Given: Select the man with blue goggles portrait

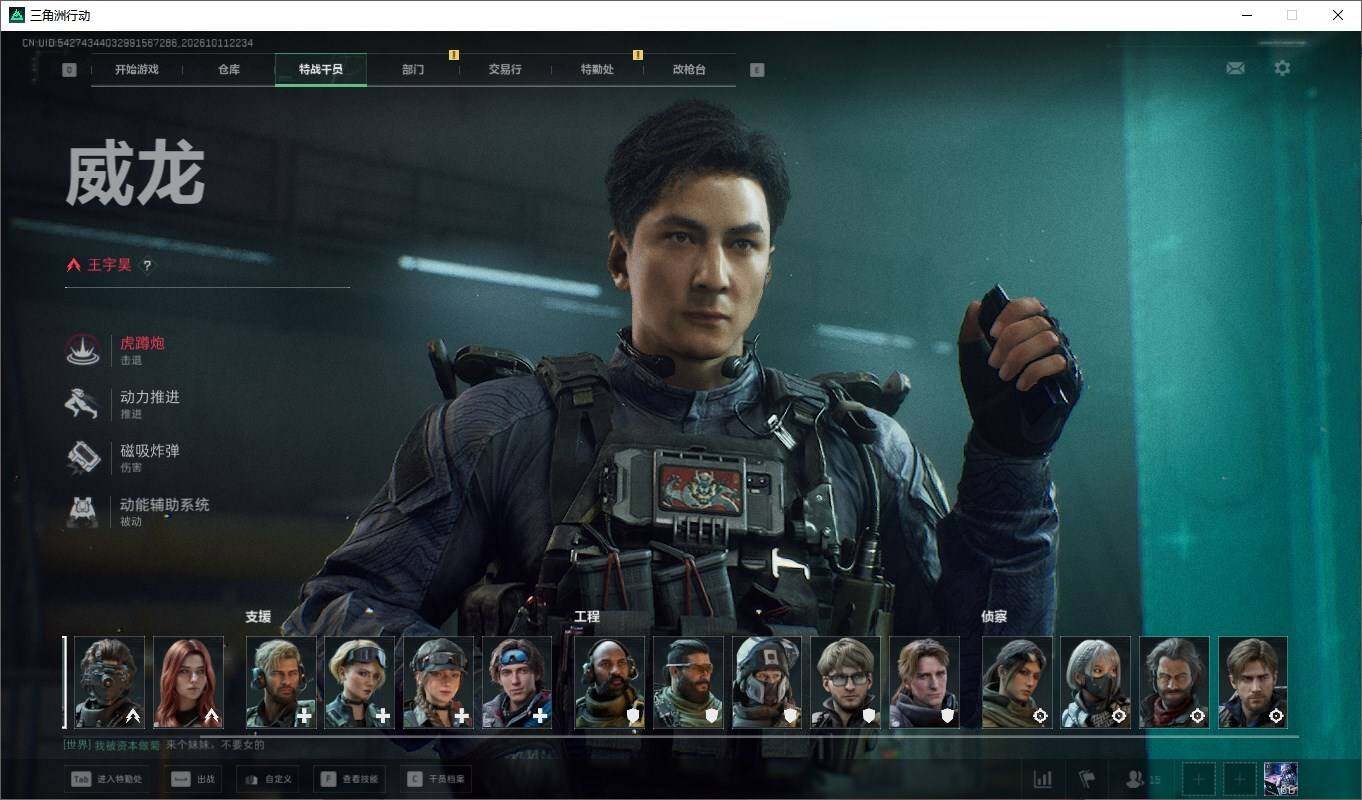Looking at the screenshot, I should tap(517, 682).
